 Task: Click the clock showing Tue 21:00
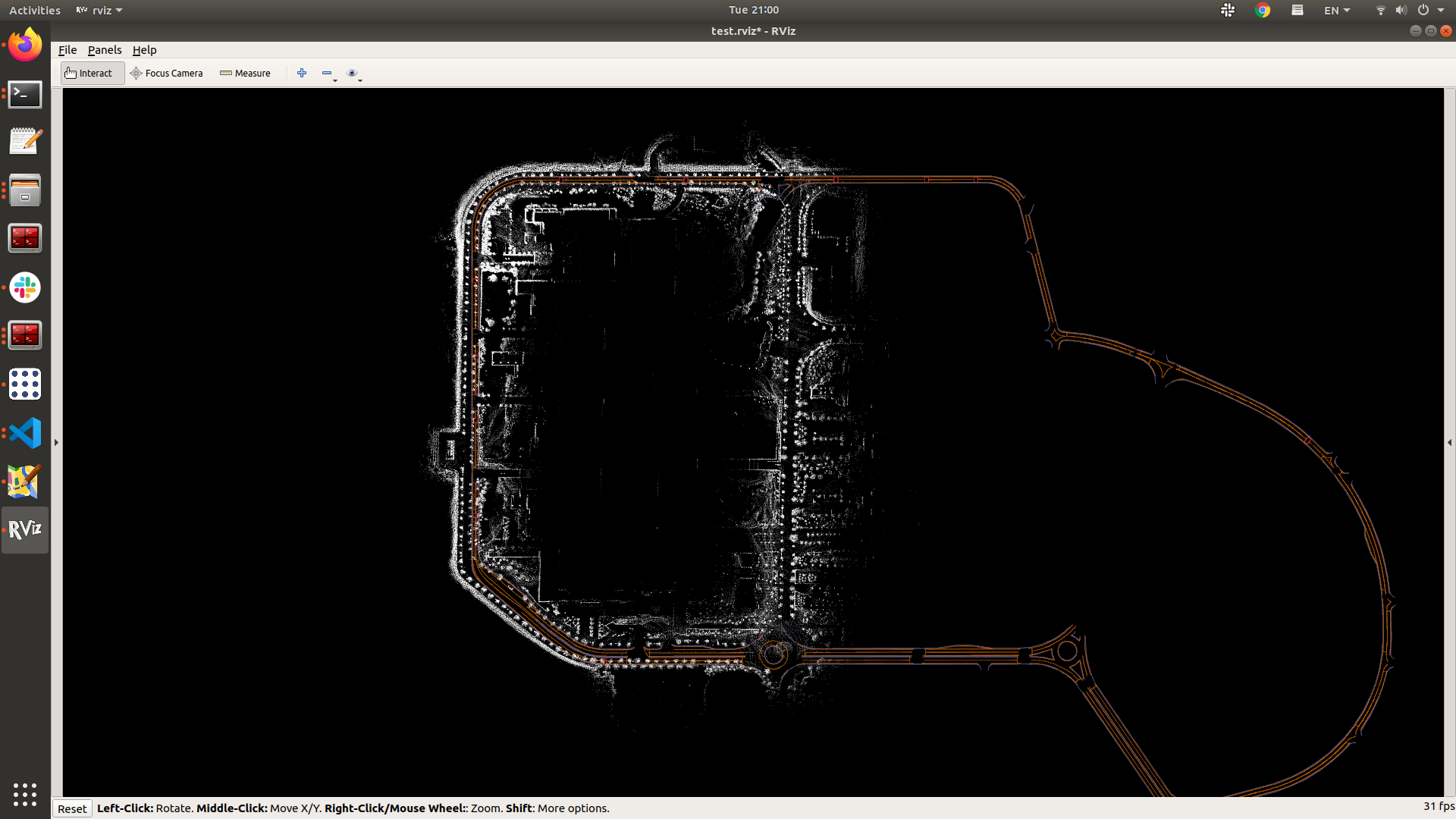point(754,10)
